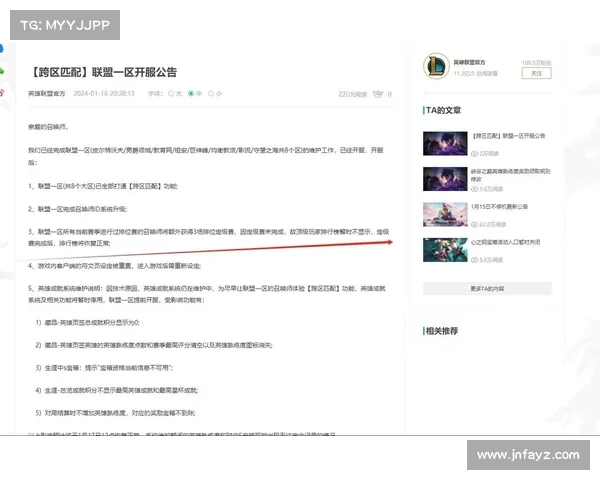Click thumbnail of 1月15日不停机更新公告 article
This screenshot has width=600, height=480.
[x=445, y=214]
